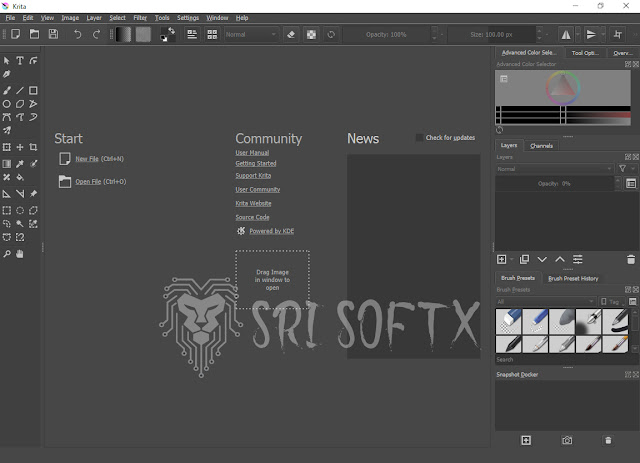Viewport: 640px width, 463px height.
Task: Select the Ellipse tool
Action: coord(7,104)
